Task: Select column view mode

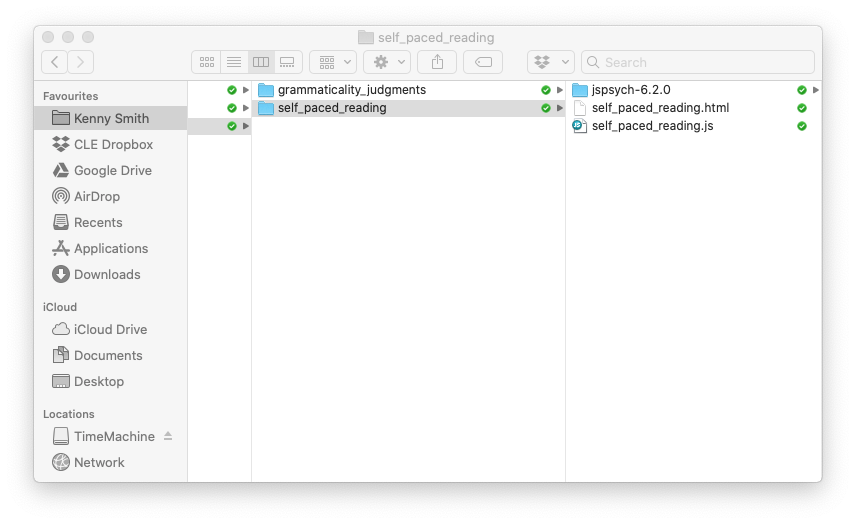Action: [x=260, y=62]
